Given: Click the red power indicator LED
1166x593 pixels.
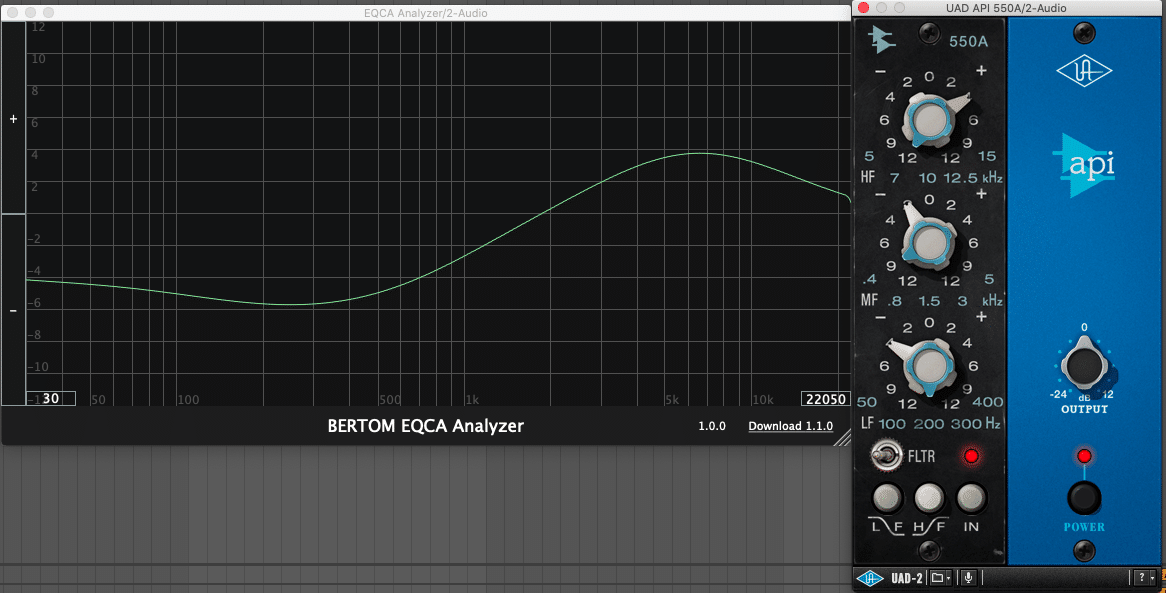Looking at the screenshot, I should coord(1083,455).
